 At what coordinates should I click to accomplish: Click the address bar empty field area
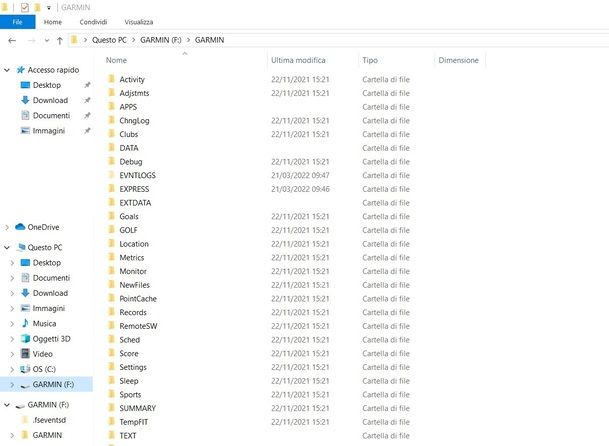pyautogui.click(x=416, y=40)
